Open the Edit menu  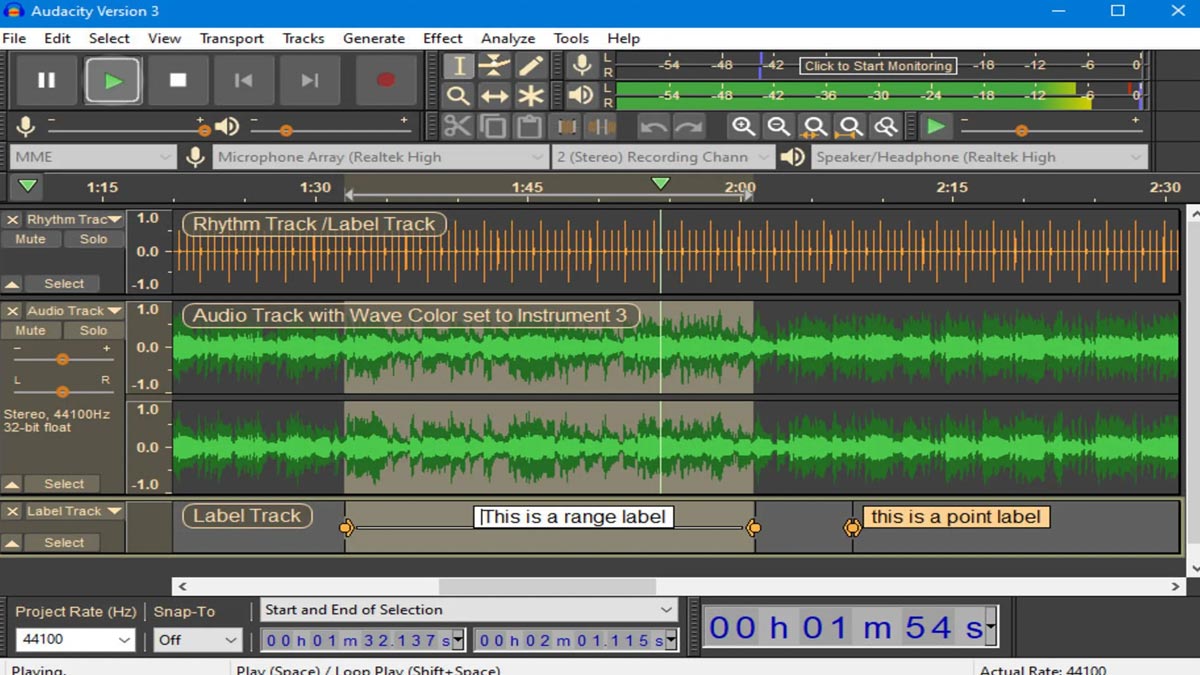[57, 38]
